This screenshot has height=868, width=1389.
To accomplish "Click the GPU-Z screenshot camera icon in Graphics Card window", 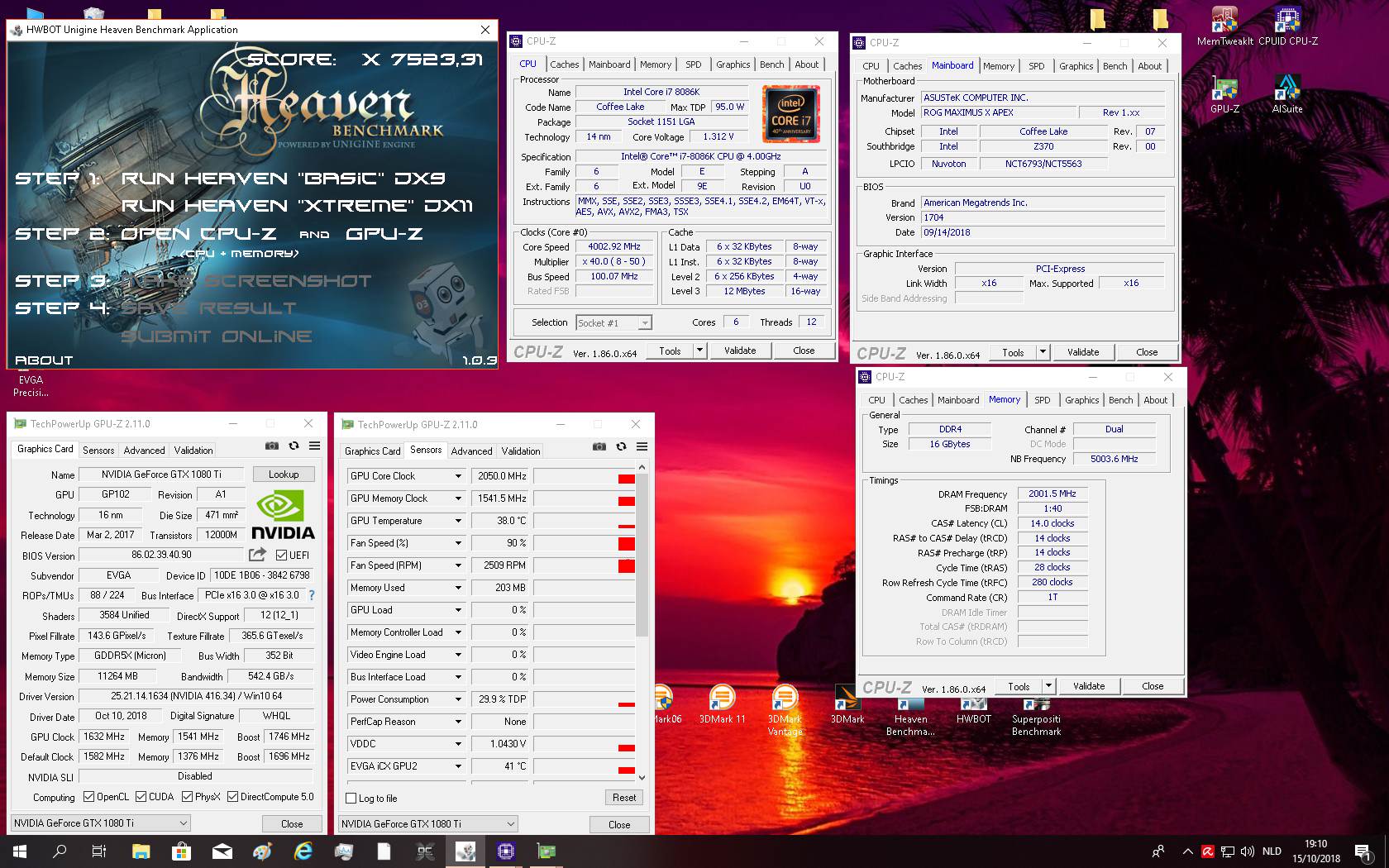I will [x=271, y=446].
